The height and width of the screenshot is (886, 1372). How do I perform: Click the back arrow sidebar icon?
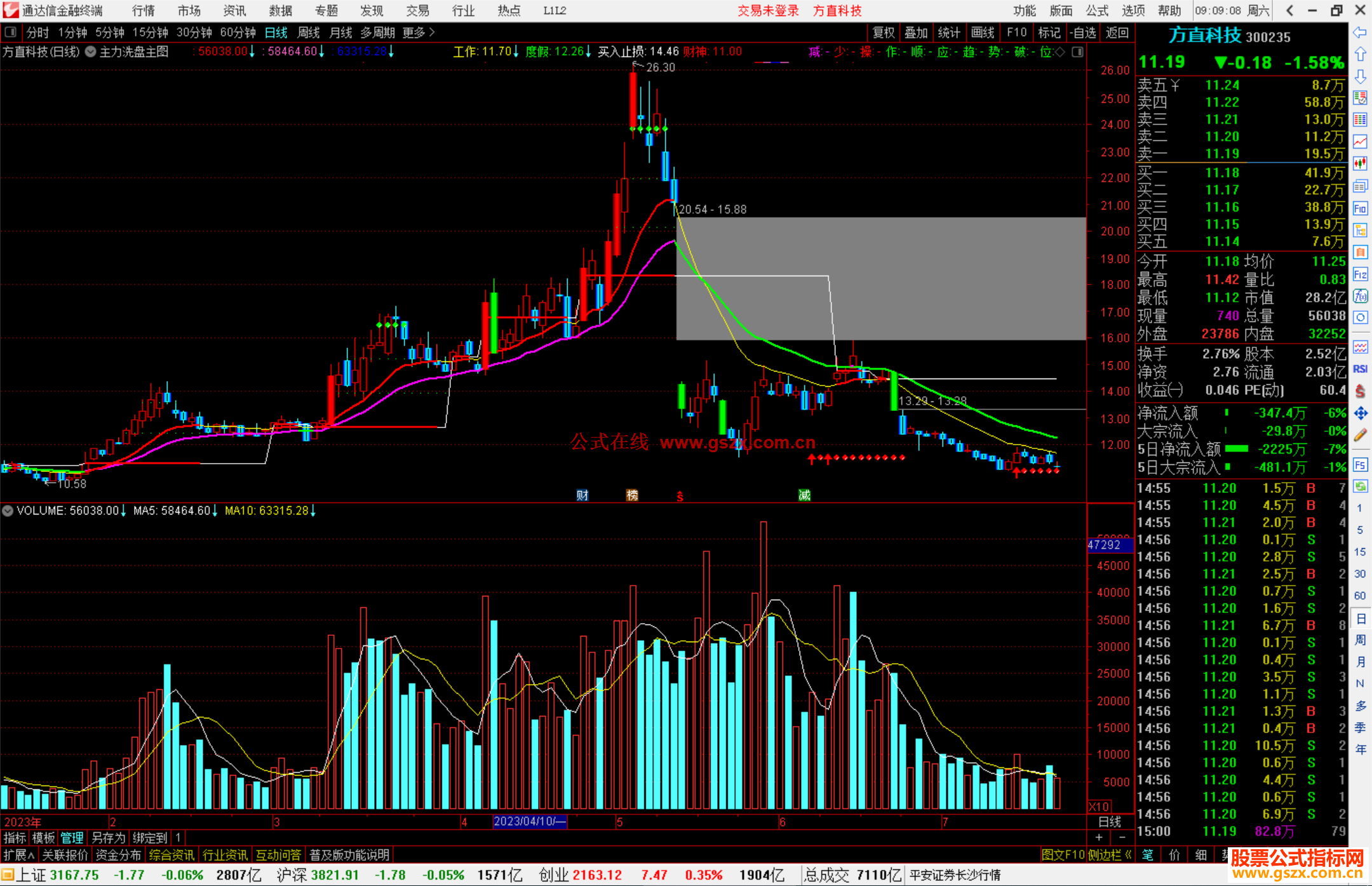point(1360,32)
